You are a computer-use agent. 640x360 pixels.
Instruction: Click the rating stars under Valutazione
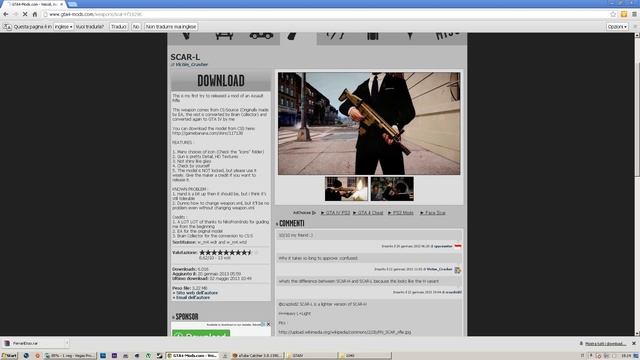(x=228, y=253)
